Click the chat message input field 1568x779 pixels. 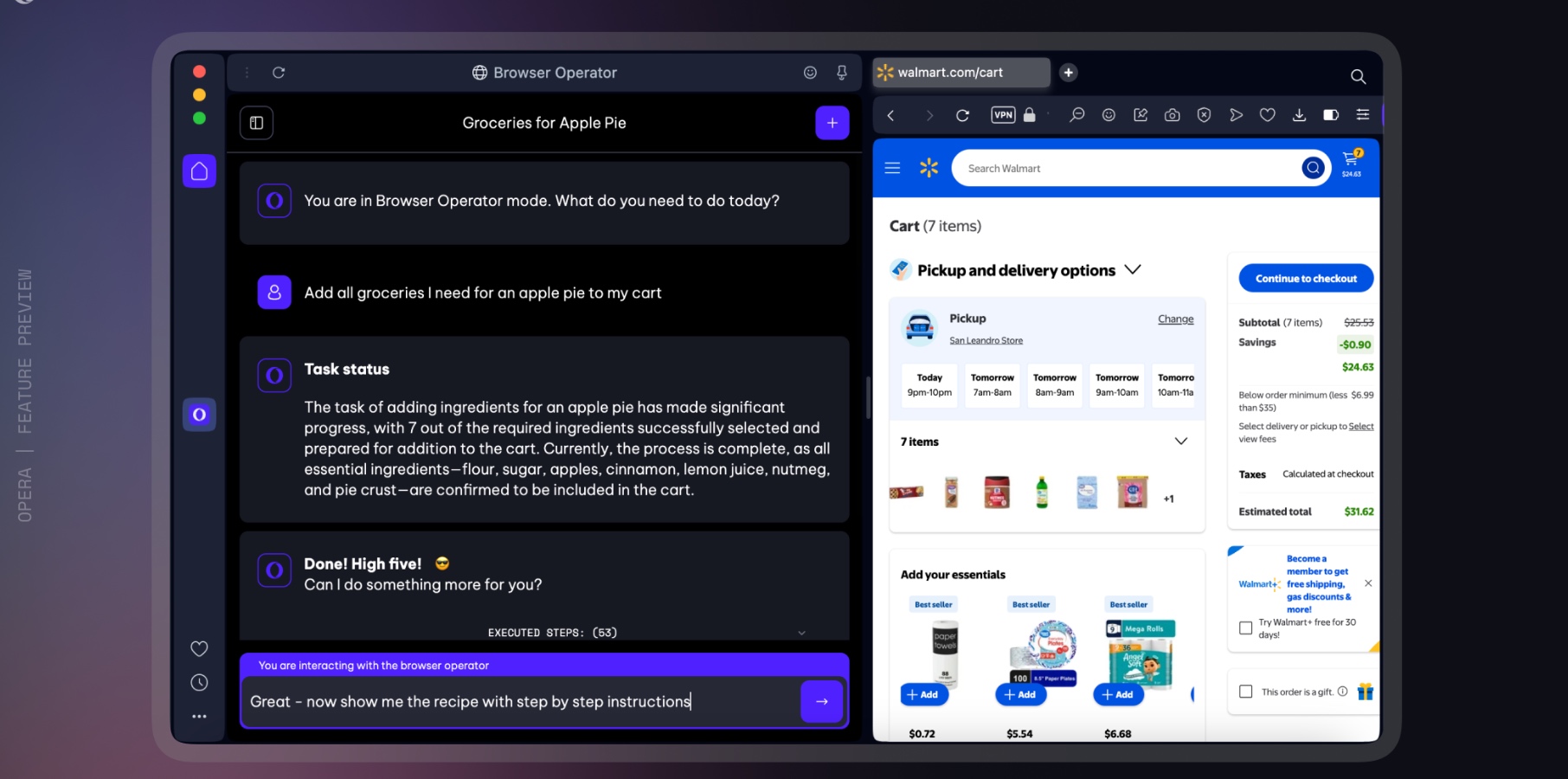coord(523,701)
